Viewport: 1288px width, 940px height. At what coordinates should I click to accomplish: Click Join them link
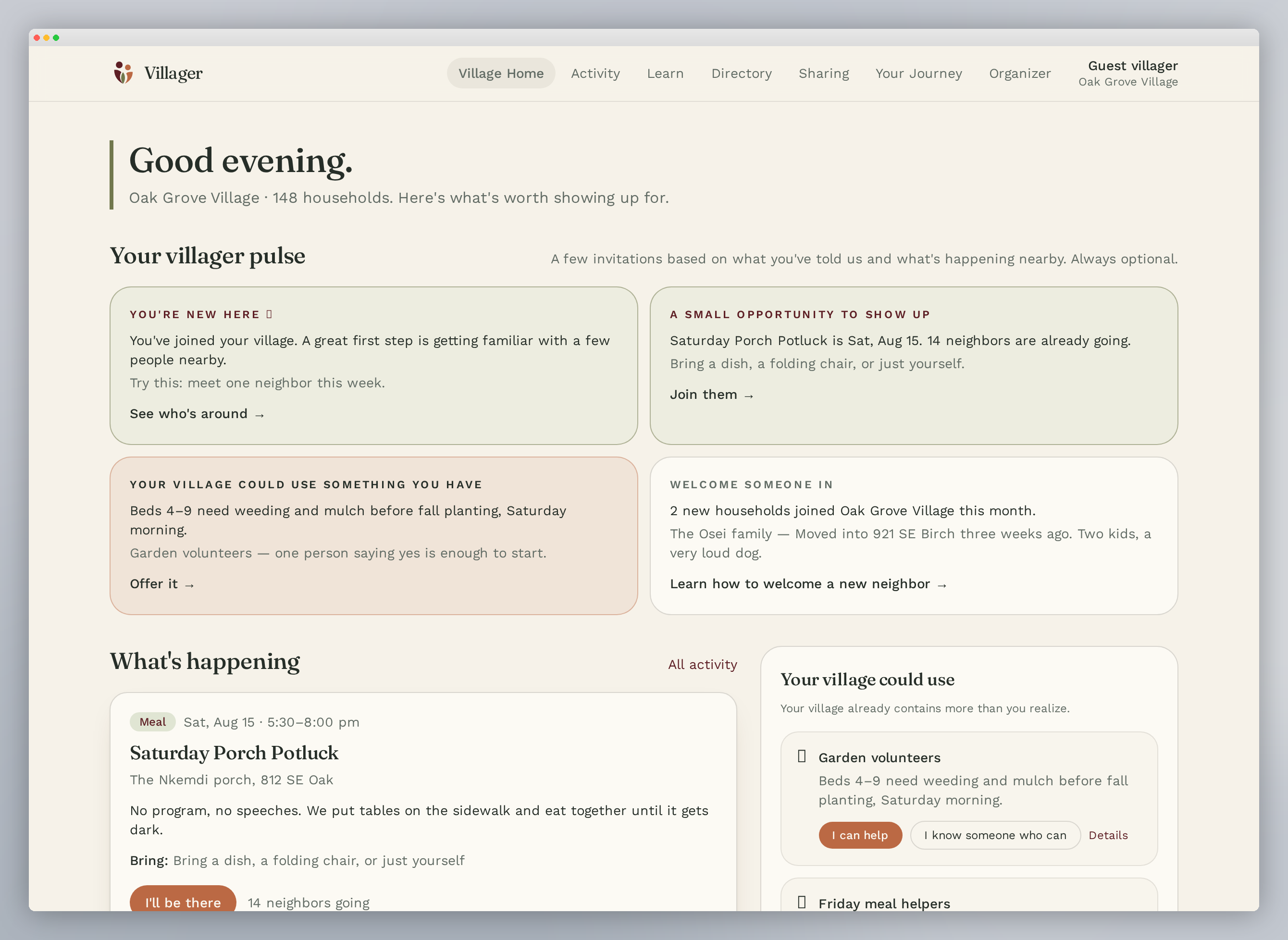(x=712, y=395)
